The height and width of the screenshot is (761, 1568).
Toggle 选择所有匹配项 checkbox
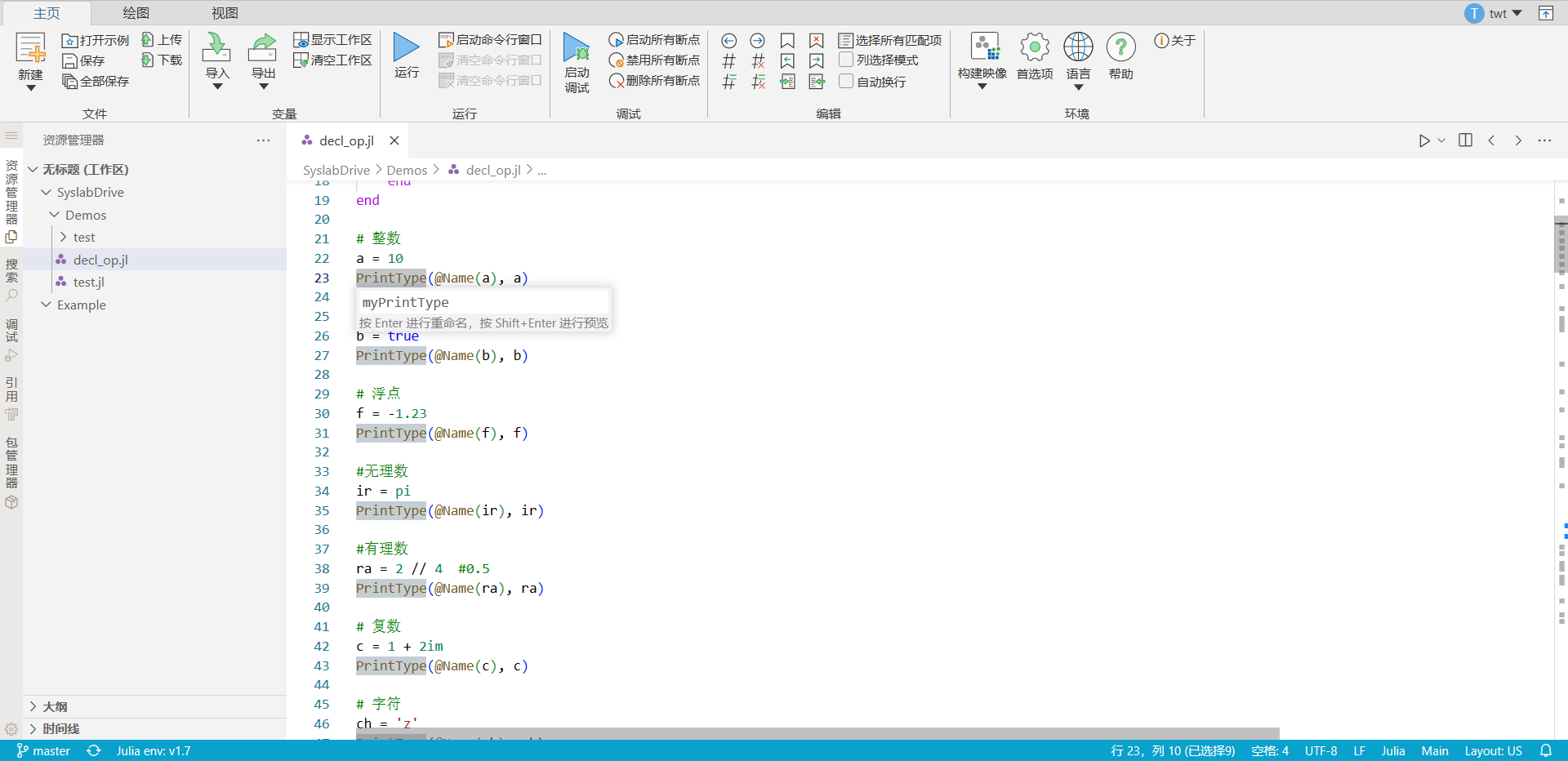pyautogui.click(x=846, y=40)
